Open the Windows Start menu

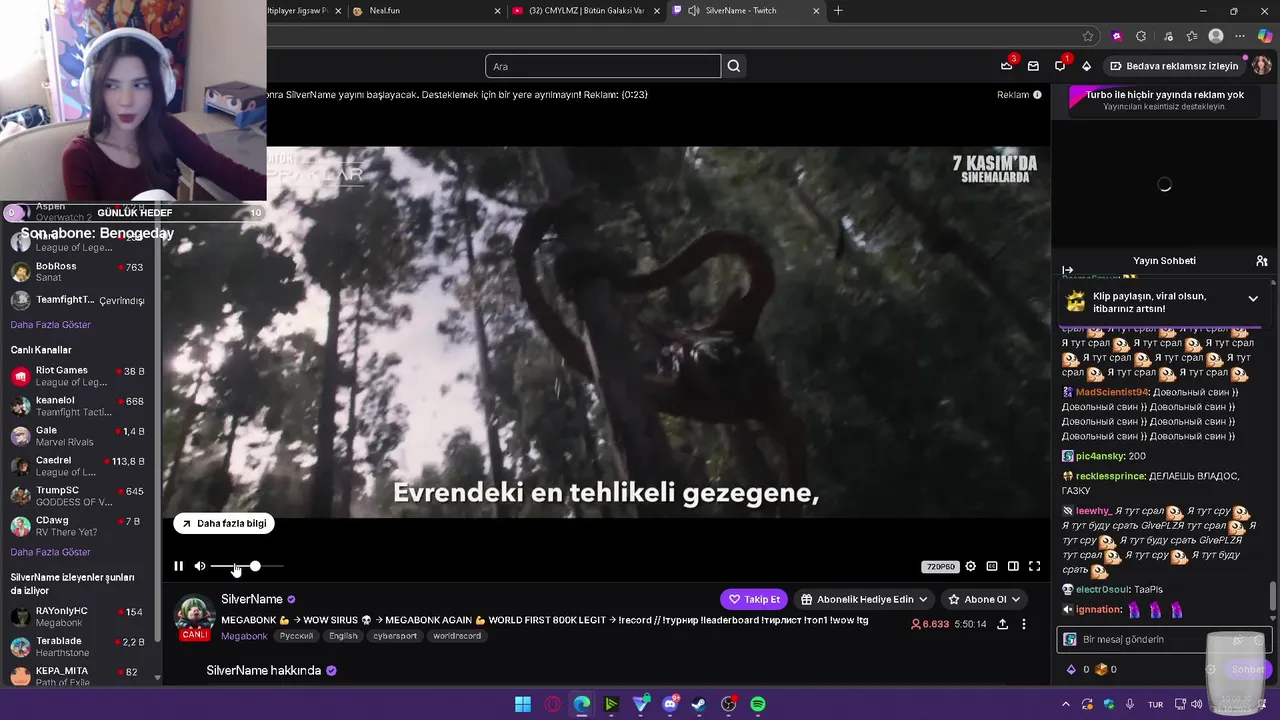[x=523, y=704]
